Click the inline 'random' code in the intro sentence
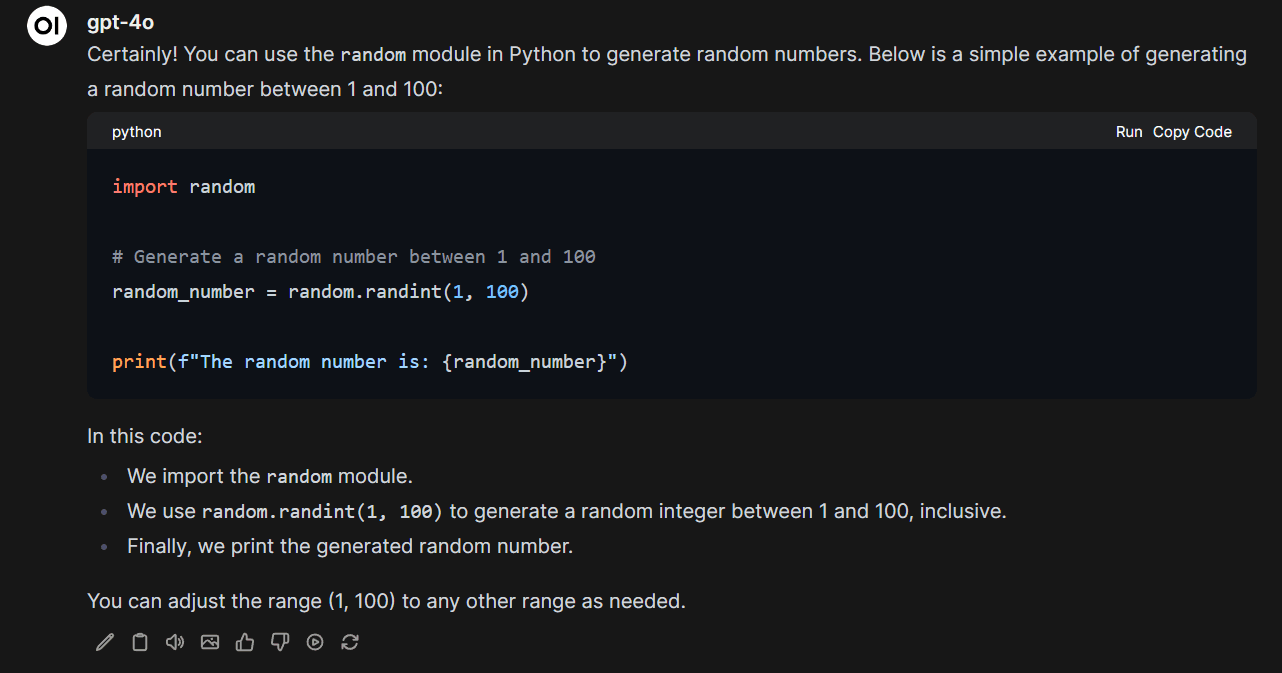Image resolution: width=1282 pixels, height=673 pixels. coord(373,55)
